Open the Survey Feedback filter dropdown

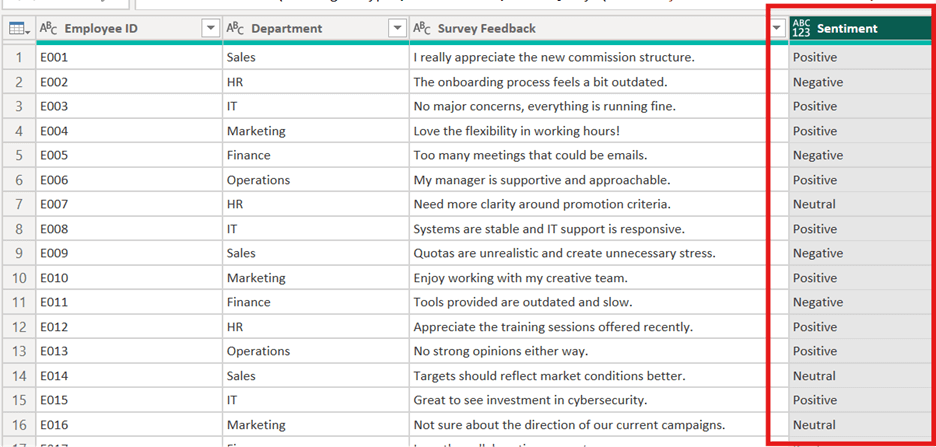point(777,28)
